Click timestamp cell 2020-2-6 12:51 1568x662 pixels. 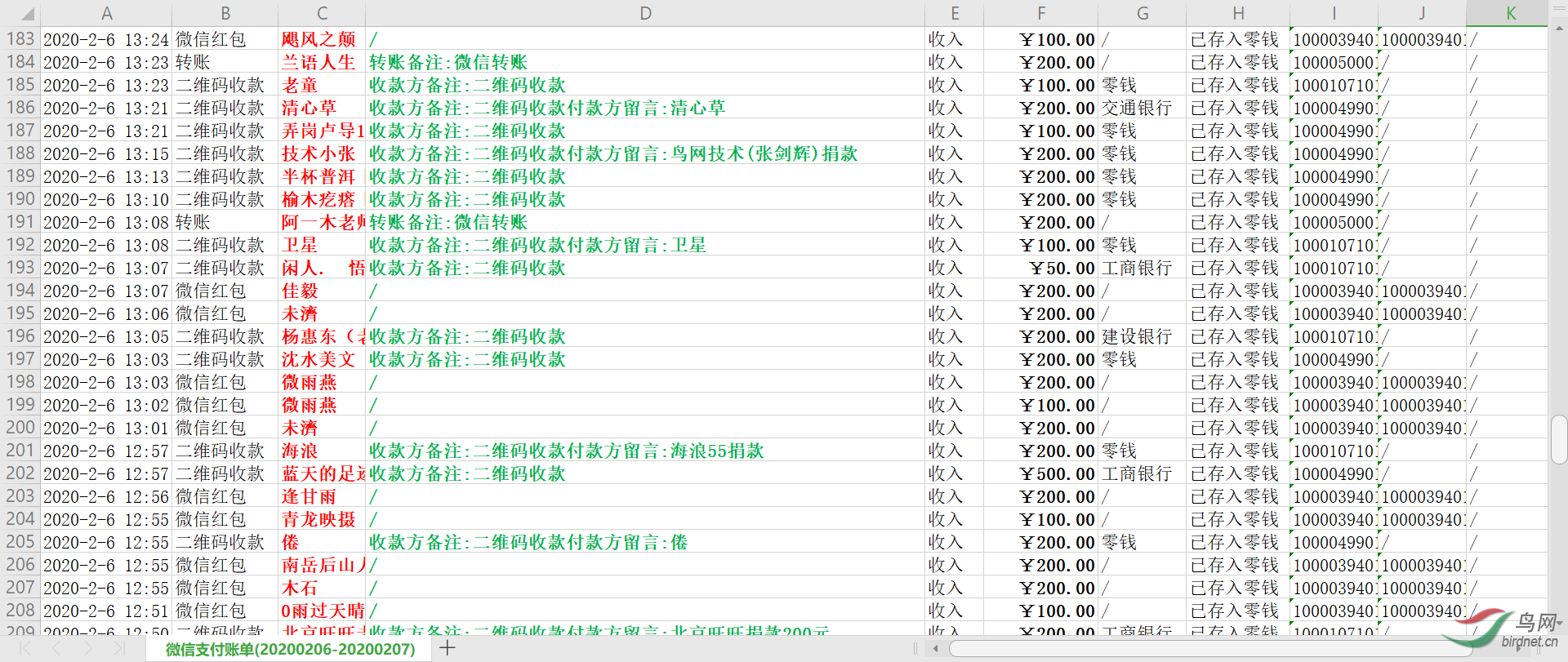[106, 611]
